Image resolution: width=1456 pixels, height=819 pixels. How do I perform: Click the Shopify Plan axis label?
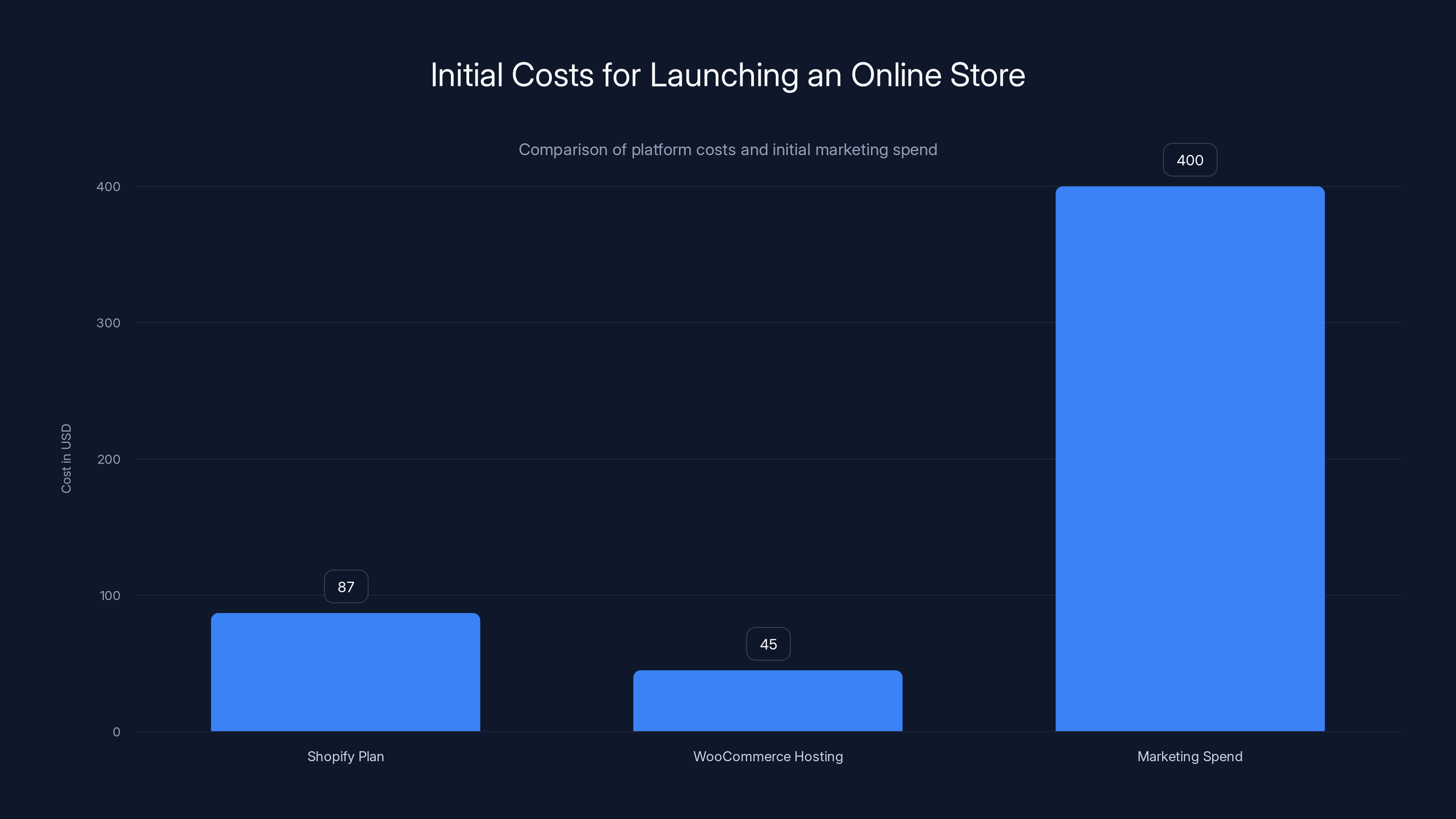(345, 756)
